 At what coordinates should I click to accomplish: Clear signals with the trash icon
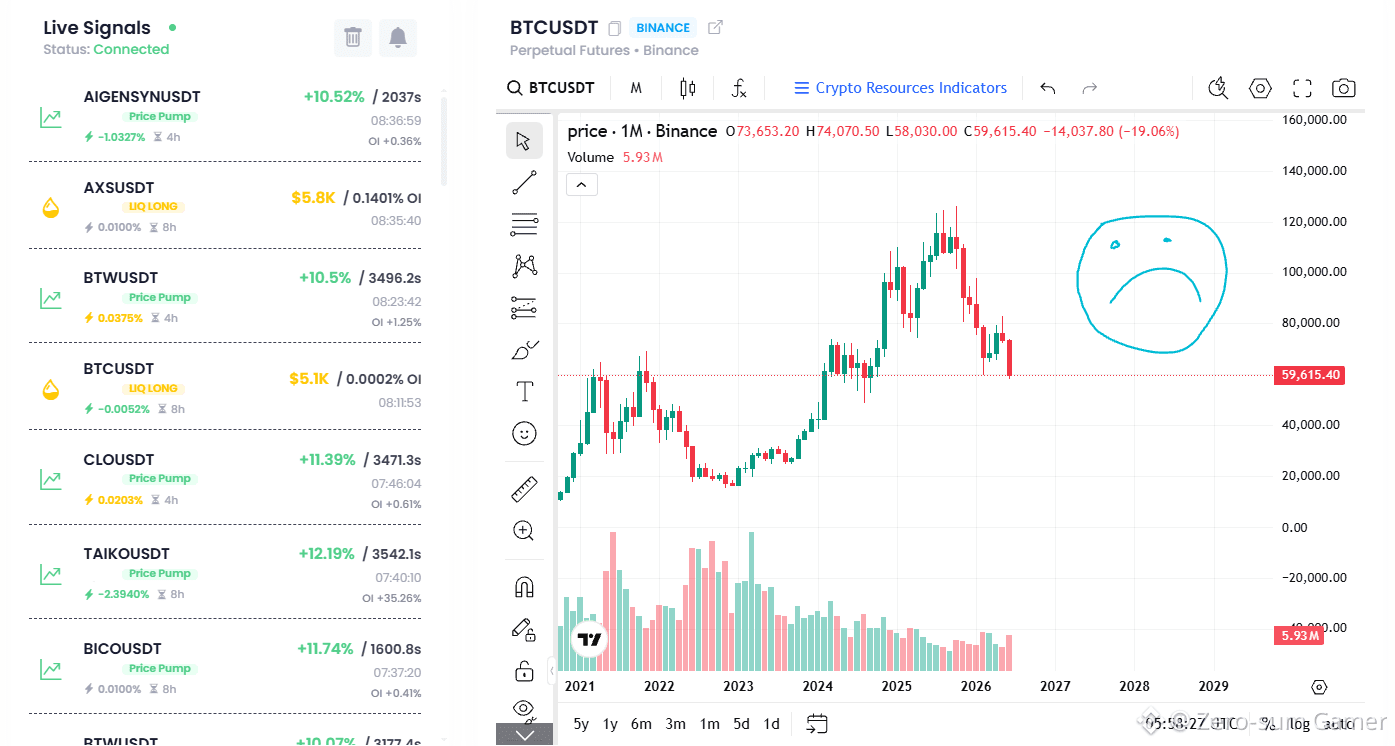click(352, 38)
